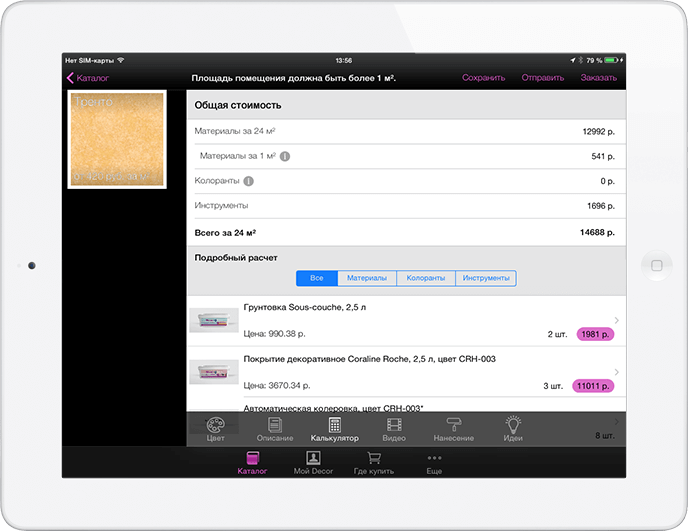Expand the Coraline Roche coating row chevron
The width and height of the screenshot is (688, 531).
pos(617,371)
